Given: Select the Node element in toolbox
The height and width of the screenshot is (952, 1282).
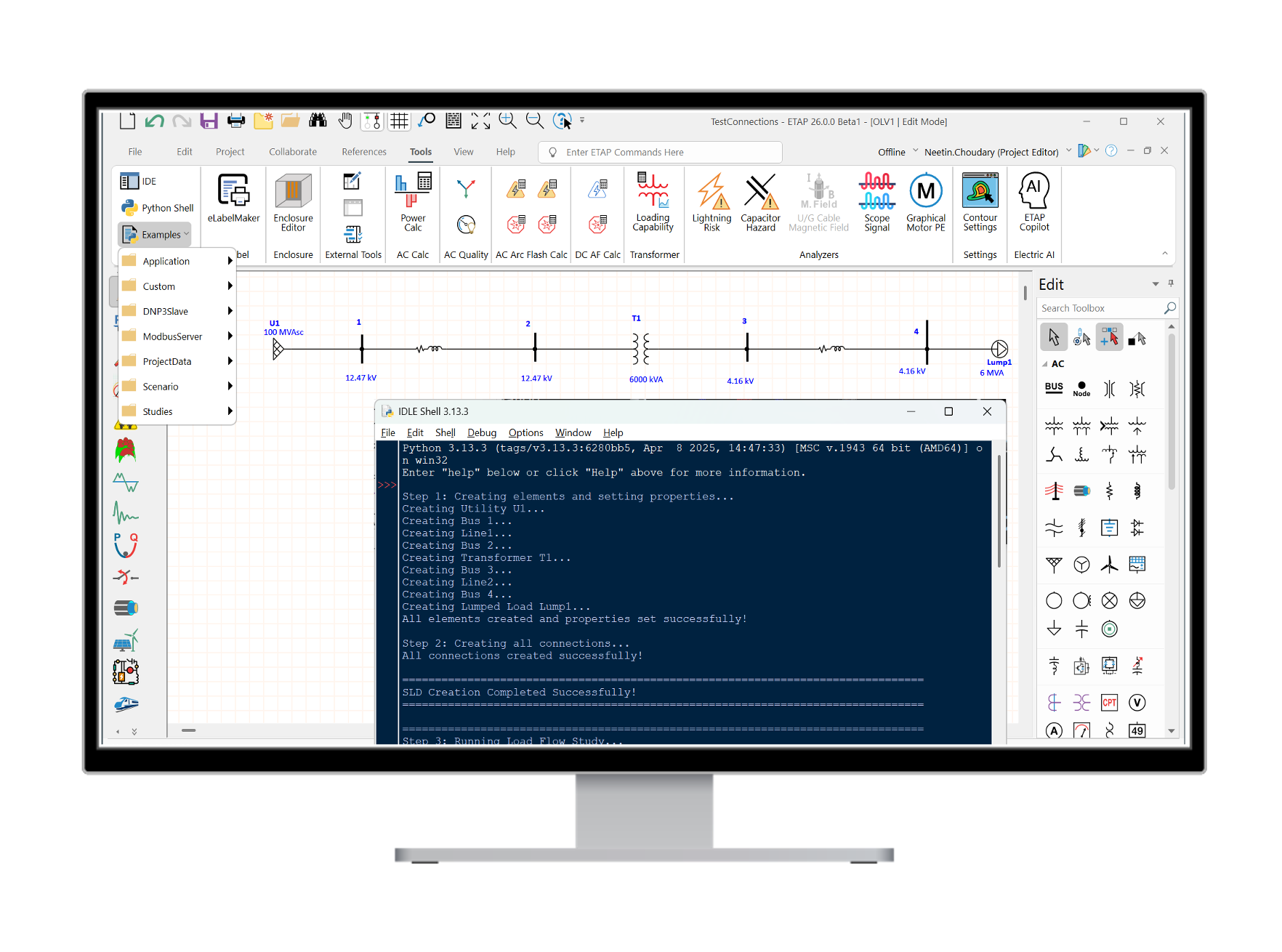Looking at the screenshot, I should tap(1081, 389).
